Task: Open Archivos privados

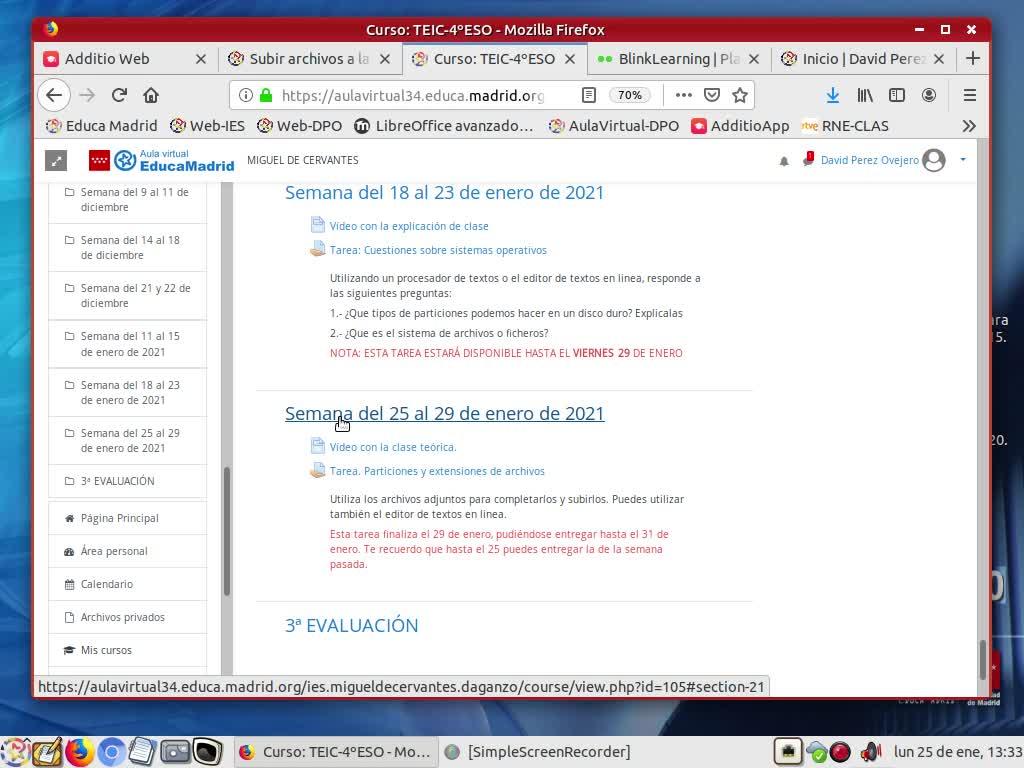Action: (x=127, y=617)
